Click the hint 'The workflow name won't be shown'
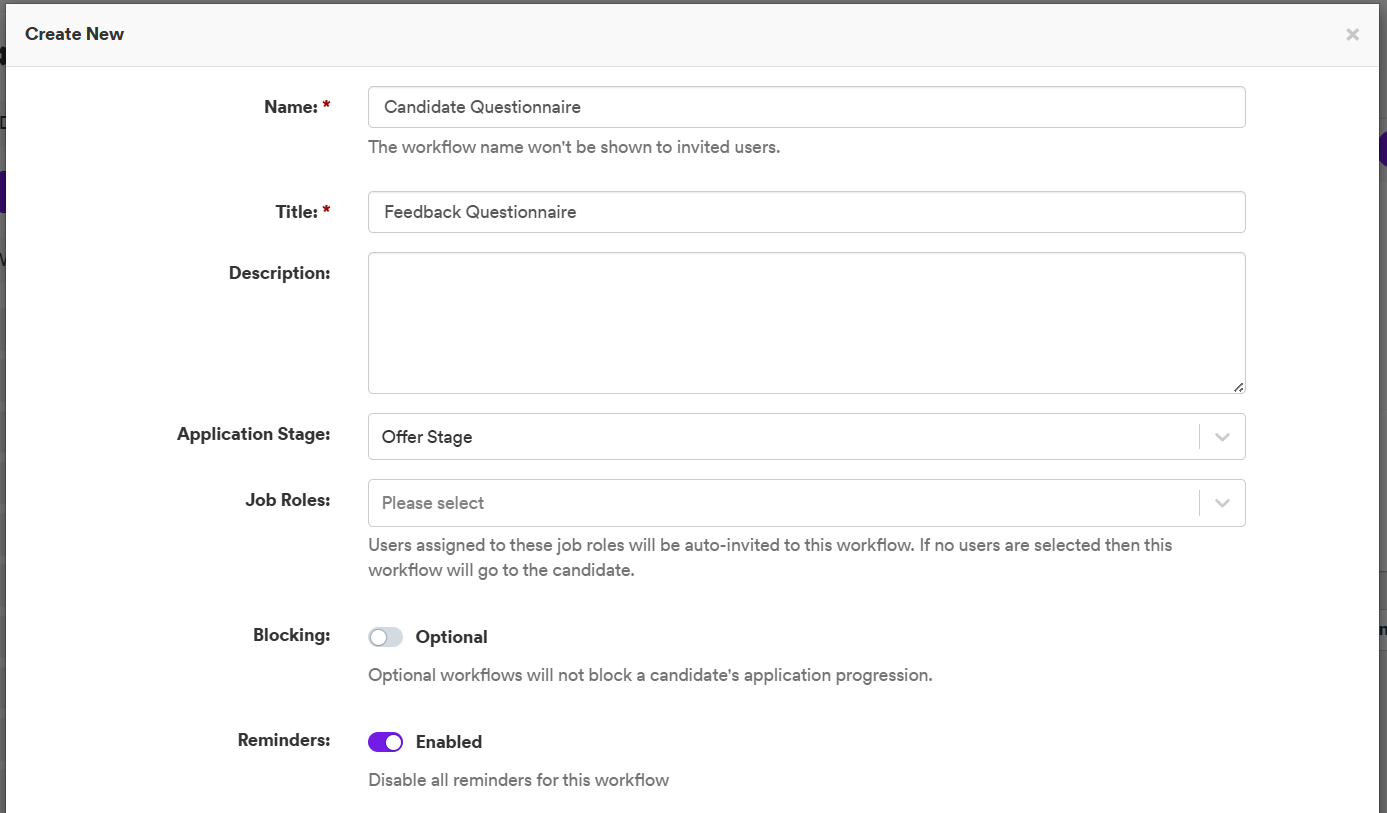 [x=574, y=147]
